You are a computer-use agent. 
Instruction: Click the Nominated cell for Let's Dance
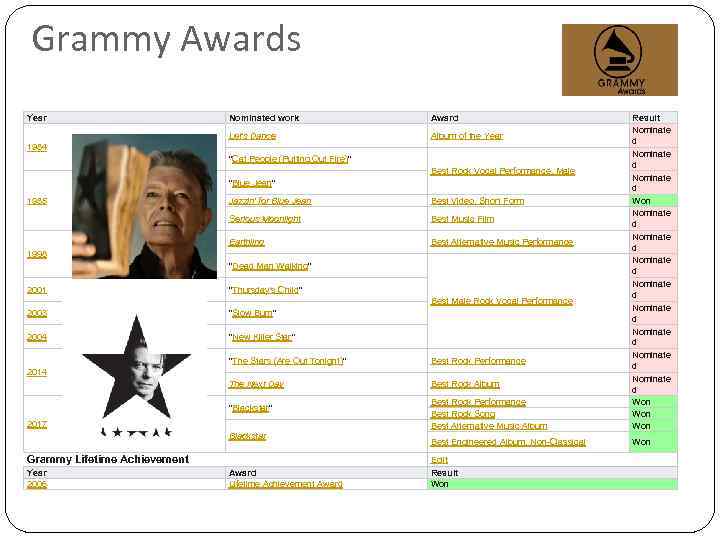[x=652, y=136]
